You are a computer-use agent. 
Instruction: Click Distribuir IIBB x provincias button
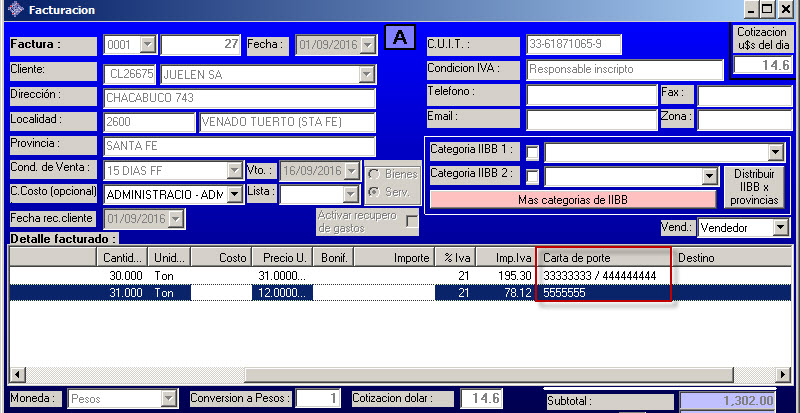pyautogui.click(x=756, y=187)
